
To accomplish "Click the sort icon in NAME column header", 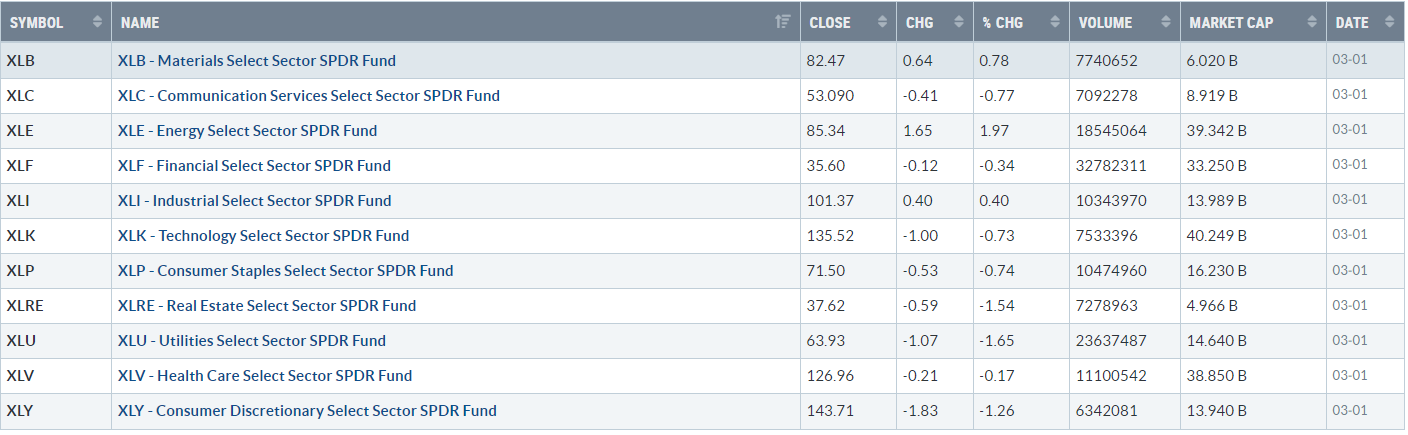I will [783, 22].
